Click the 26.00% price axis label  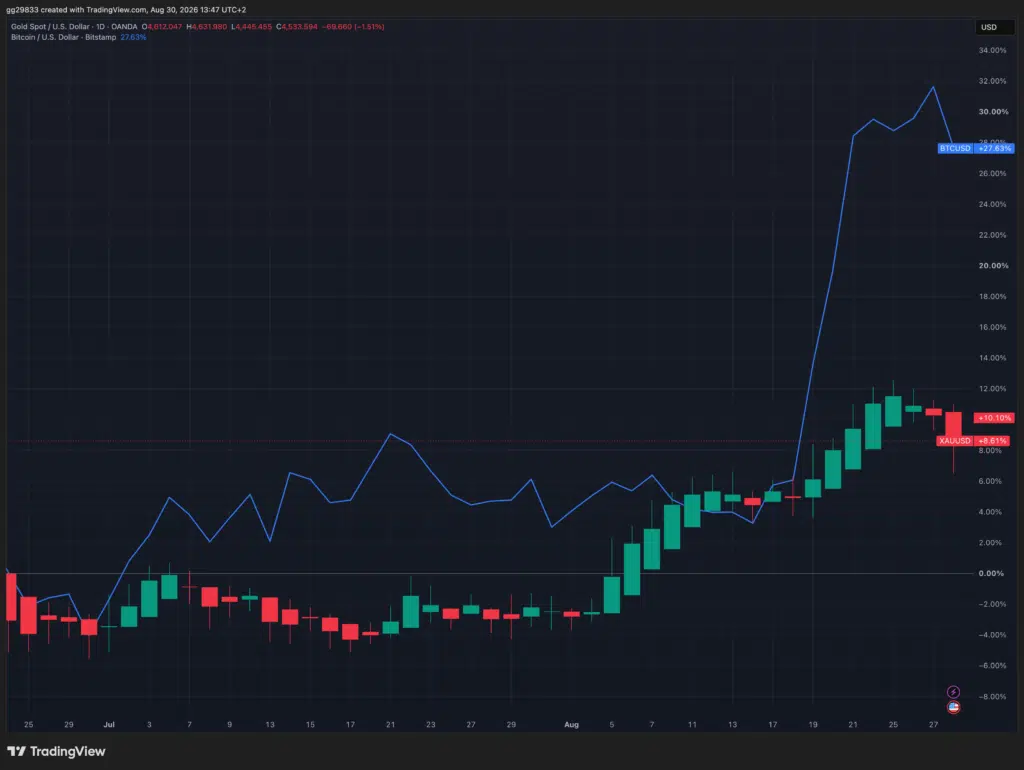pos(992,173)
